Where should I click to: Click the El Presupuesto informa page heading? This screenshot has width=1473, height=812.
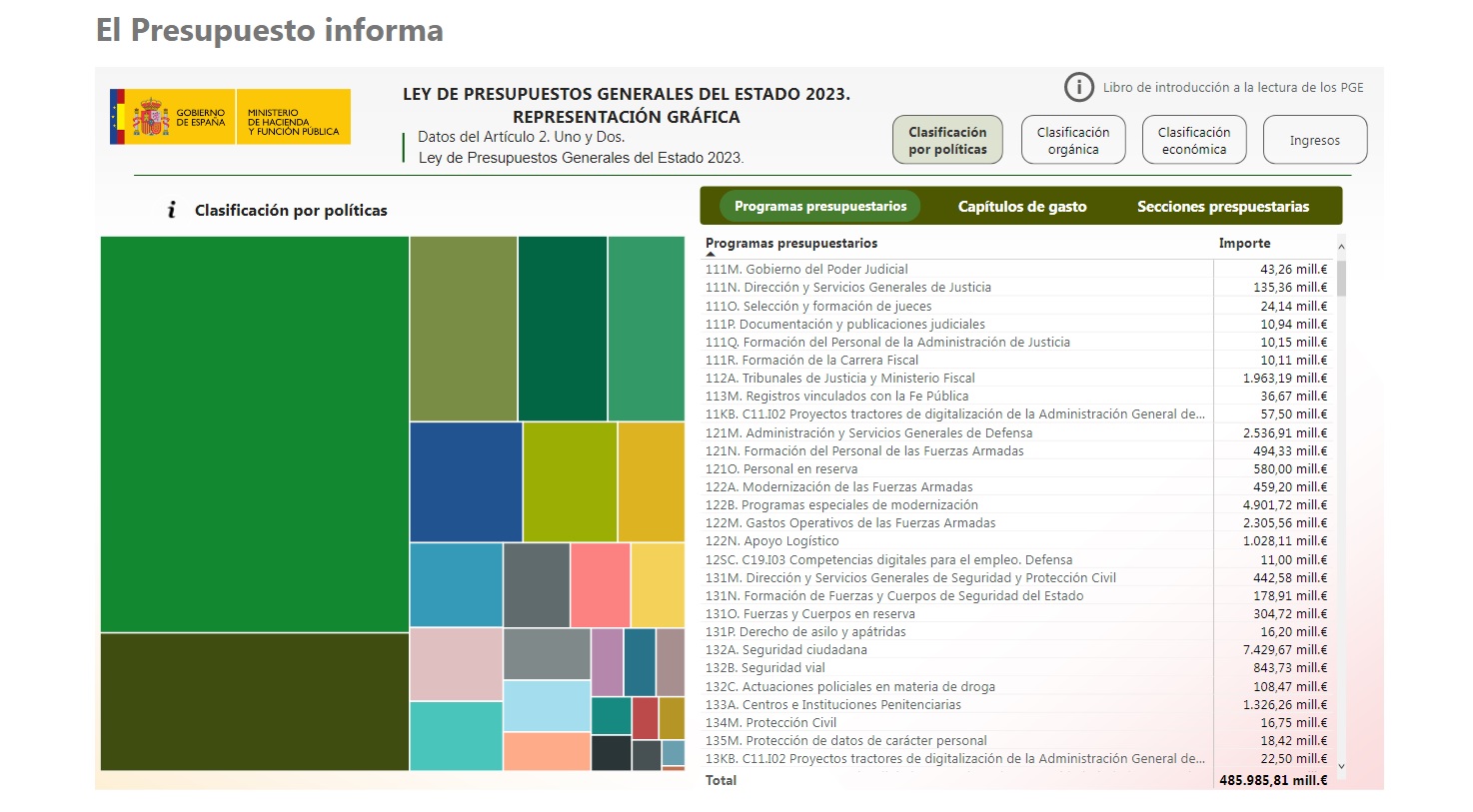pos(270,30)
